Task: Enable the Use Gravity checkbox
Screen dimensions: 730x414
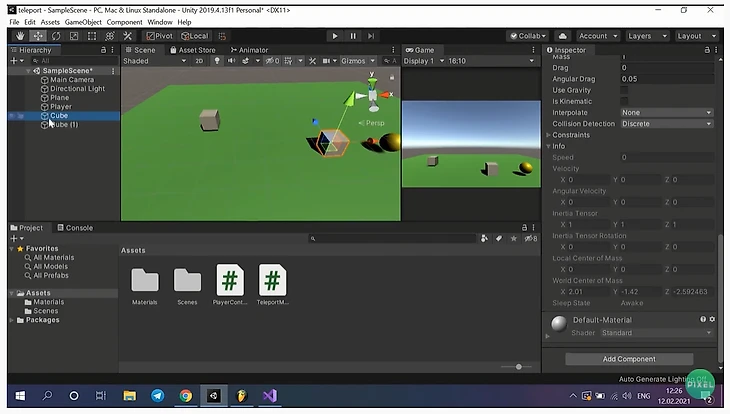Action: [625, 90]
